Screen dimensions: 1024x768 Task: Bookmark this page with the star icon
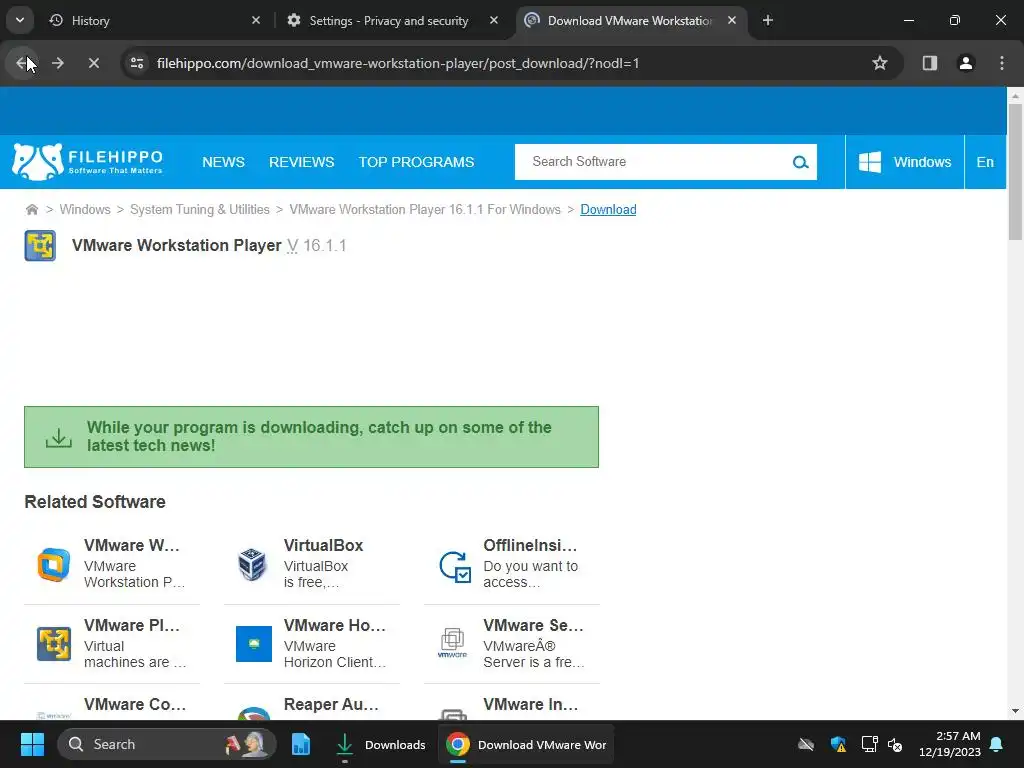pos(880,63)
